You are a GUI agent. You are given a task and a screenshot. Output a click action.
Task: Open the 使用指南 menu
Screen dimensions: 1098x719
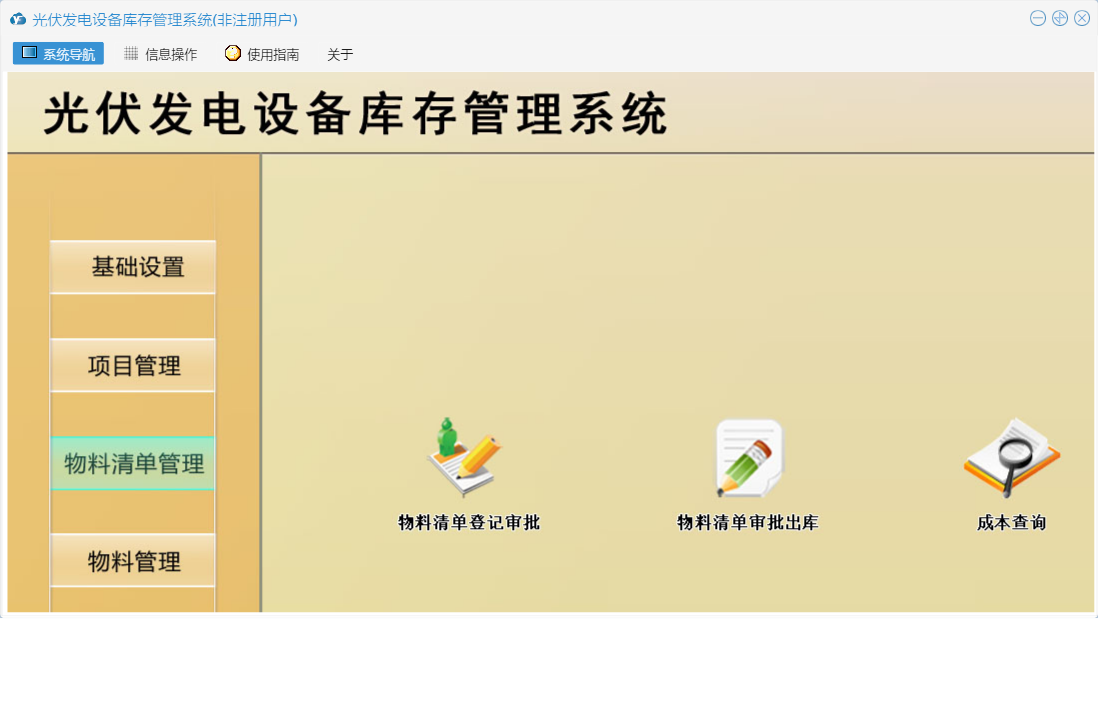[263, 54]
